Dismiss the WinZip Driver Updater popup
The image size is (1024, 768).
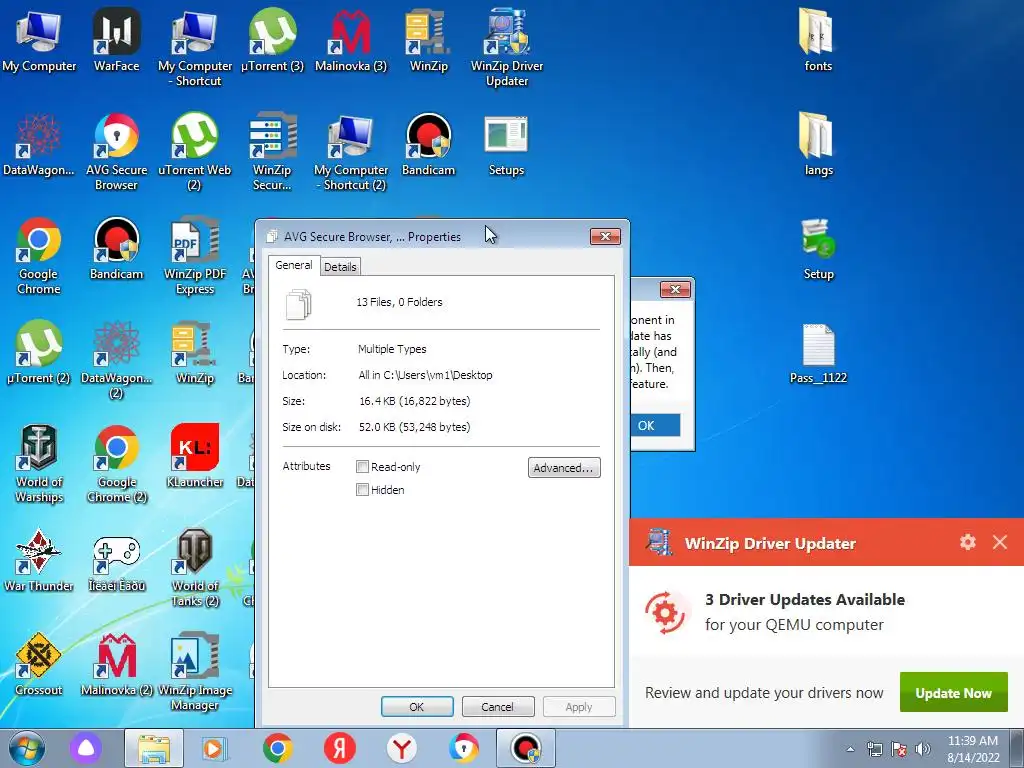(1000, 542)
